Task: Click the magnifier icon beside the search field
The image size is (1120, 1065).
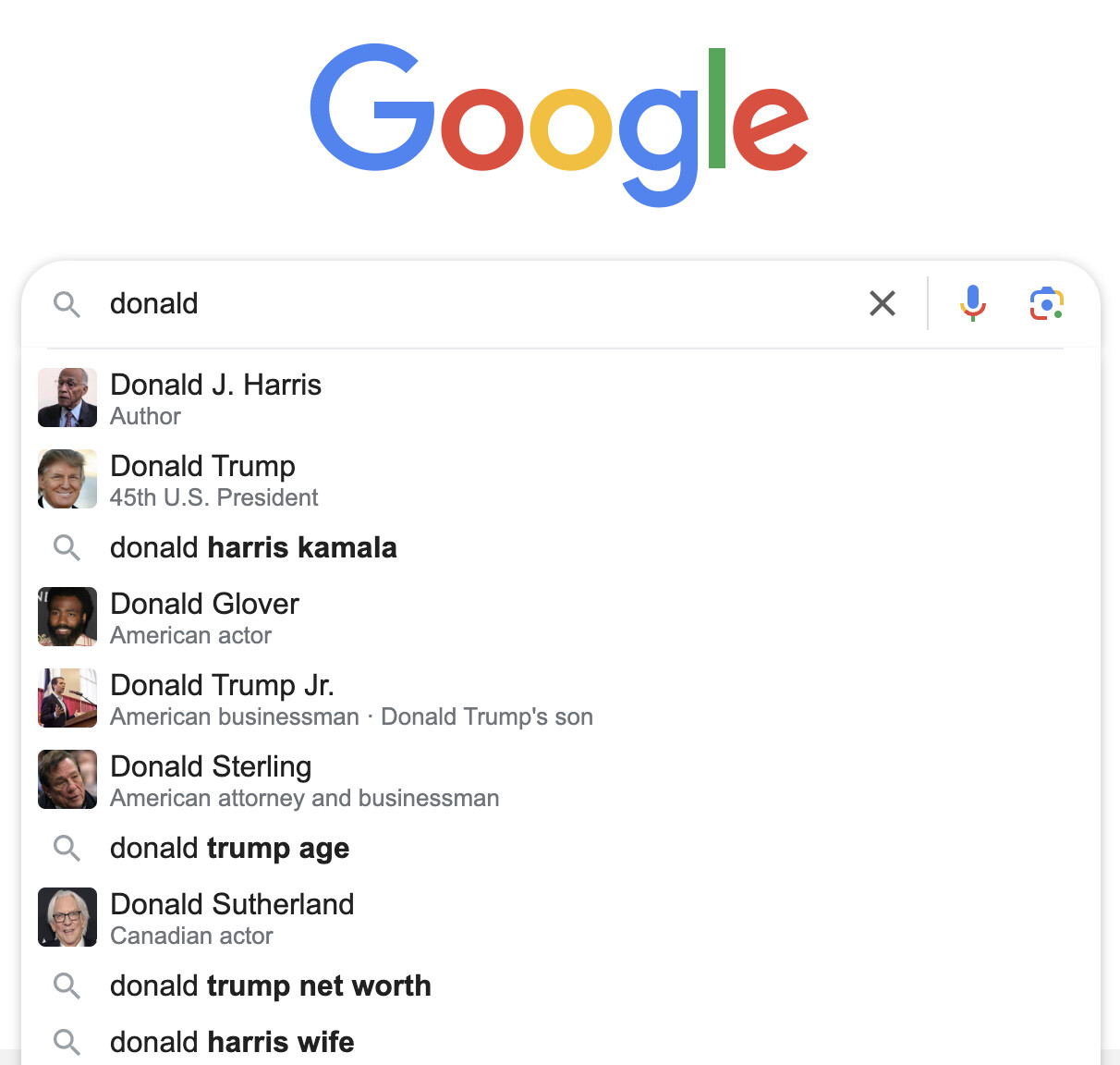Action: click(67, 304)
